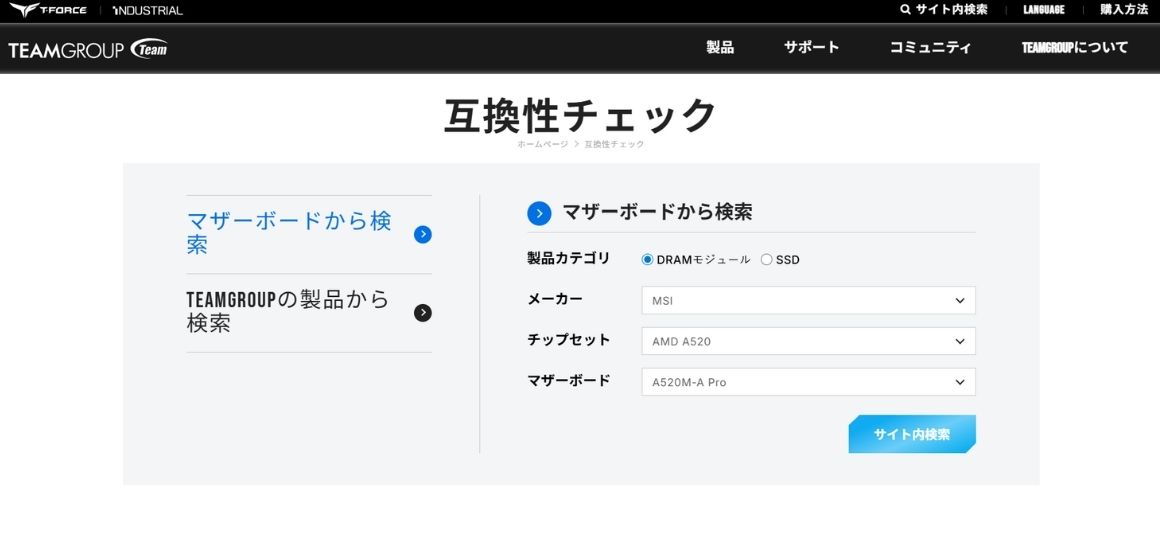This screenshot has width=1160, height=550.
Task: Select マザーボードから検索 sidebar tab
Action: (x=290, y=233)
